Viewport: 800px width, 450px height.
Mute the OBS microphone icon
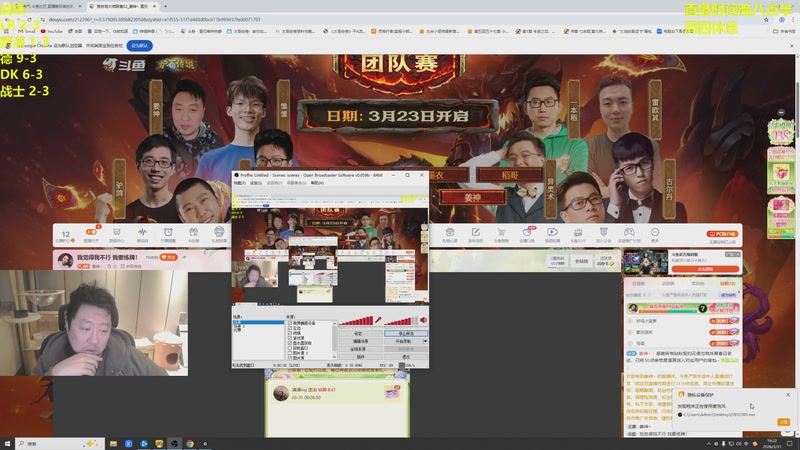click(378, 320)
